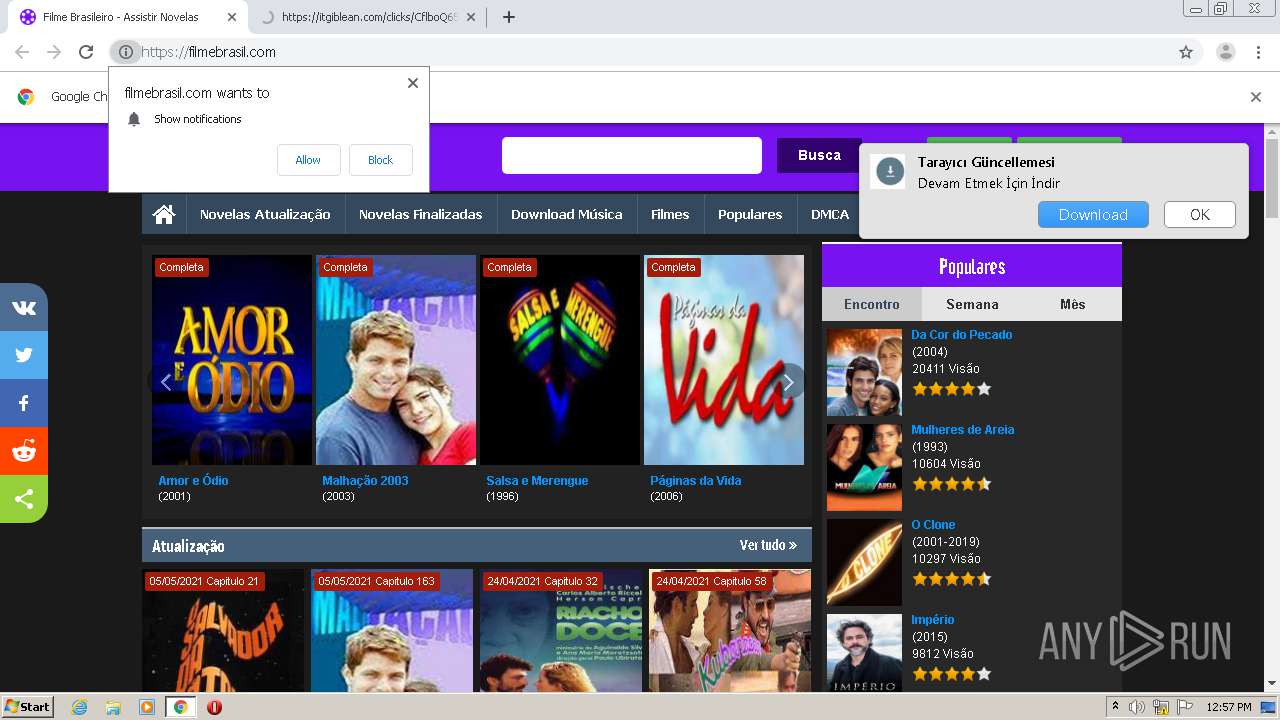Open a new browser tab
The image size is (1280, 720).
coord(508,17)
